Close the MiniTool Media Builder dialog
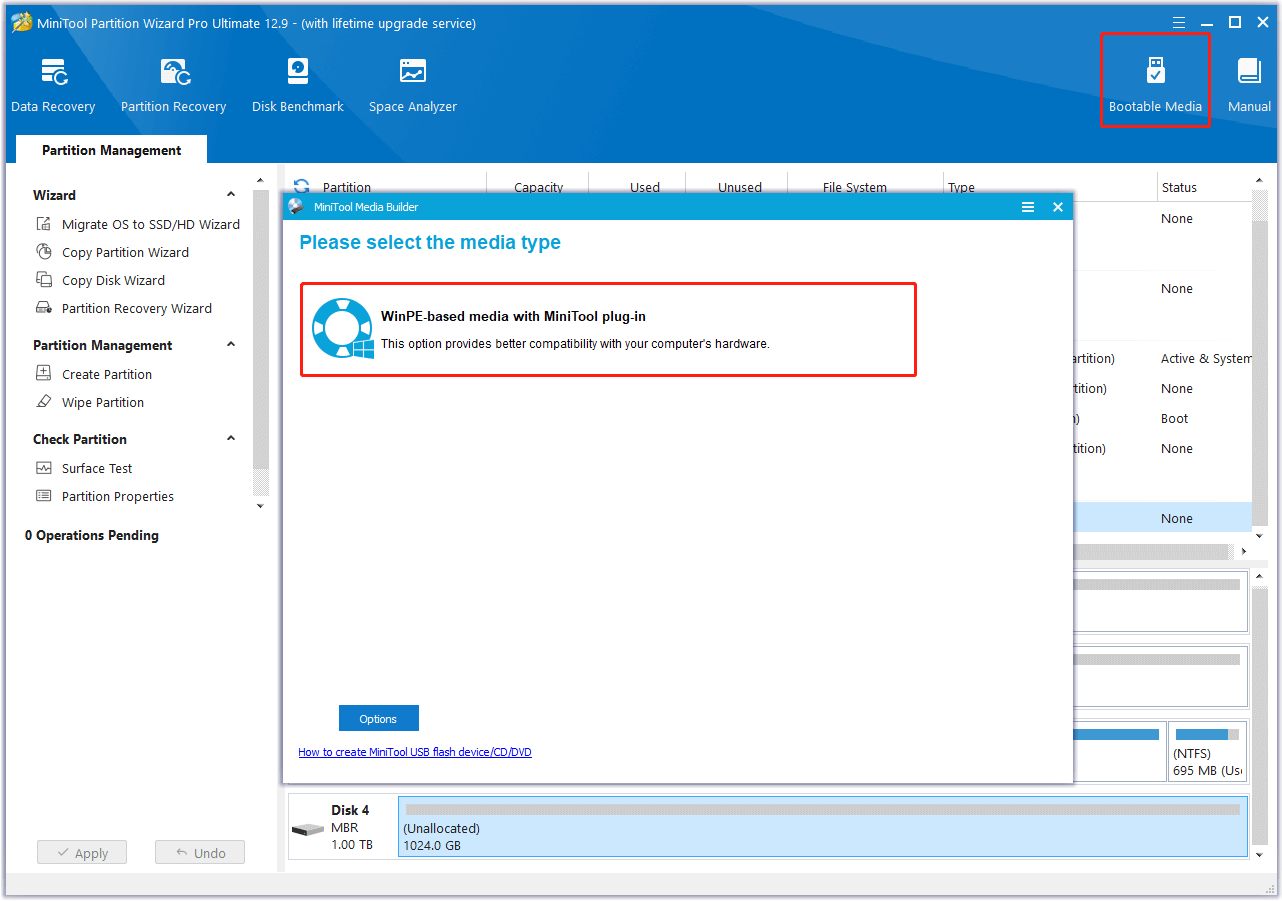 coord(1057,207)
